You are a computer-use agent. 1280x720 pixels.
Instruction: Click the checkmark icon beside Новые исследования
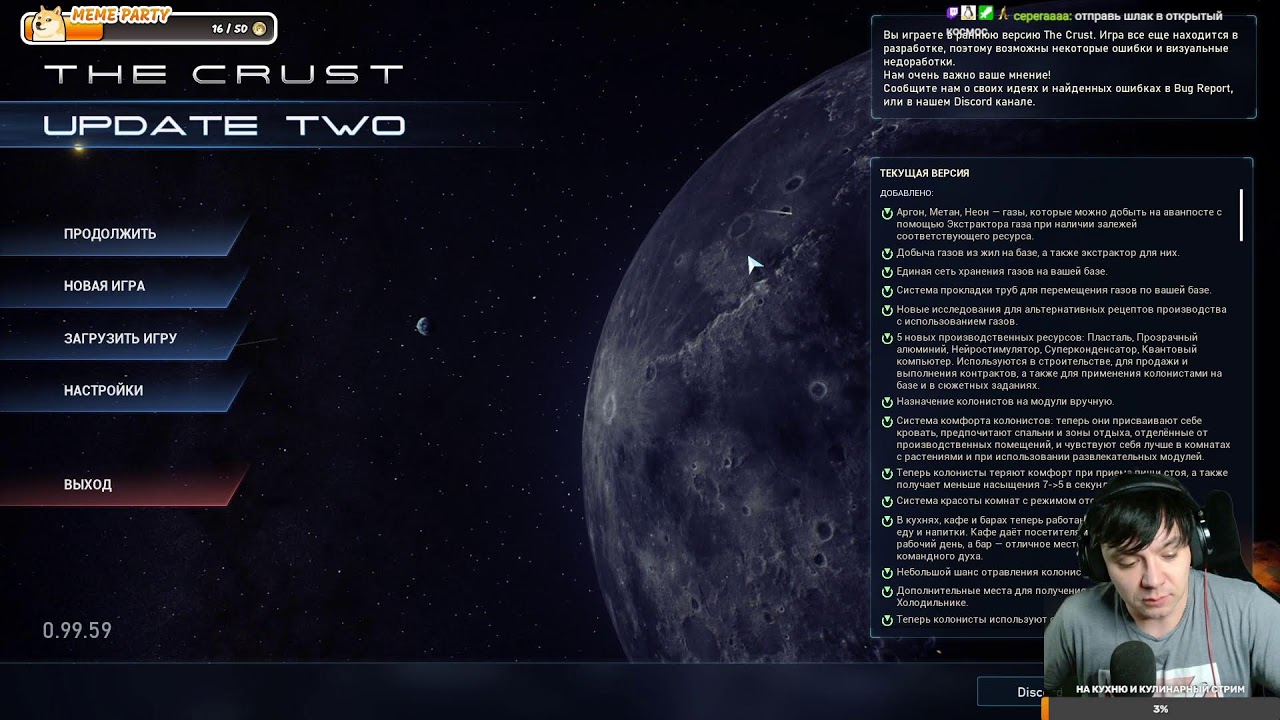[x=887, y=311]
